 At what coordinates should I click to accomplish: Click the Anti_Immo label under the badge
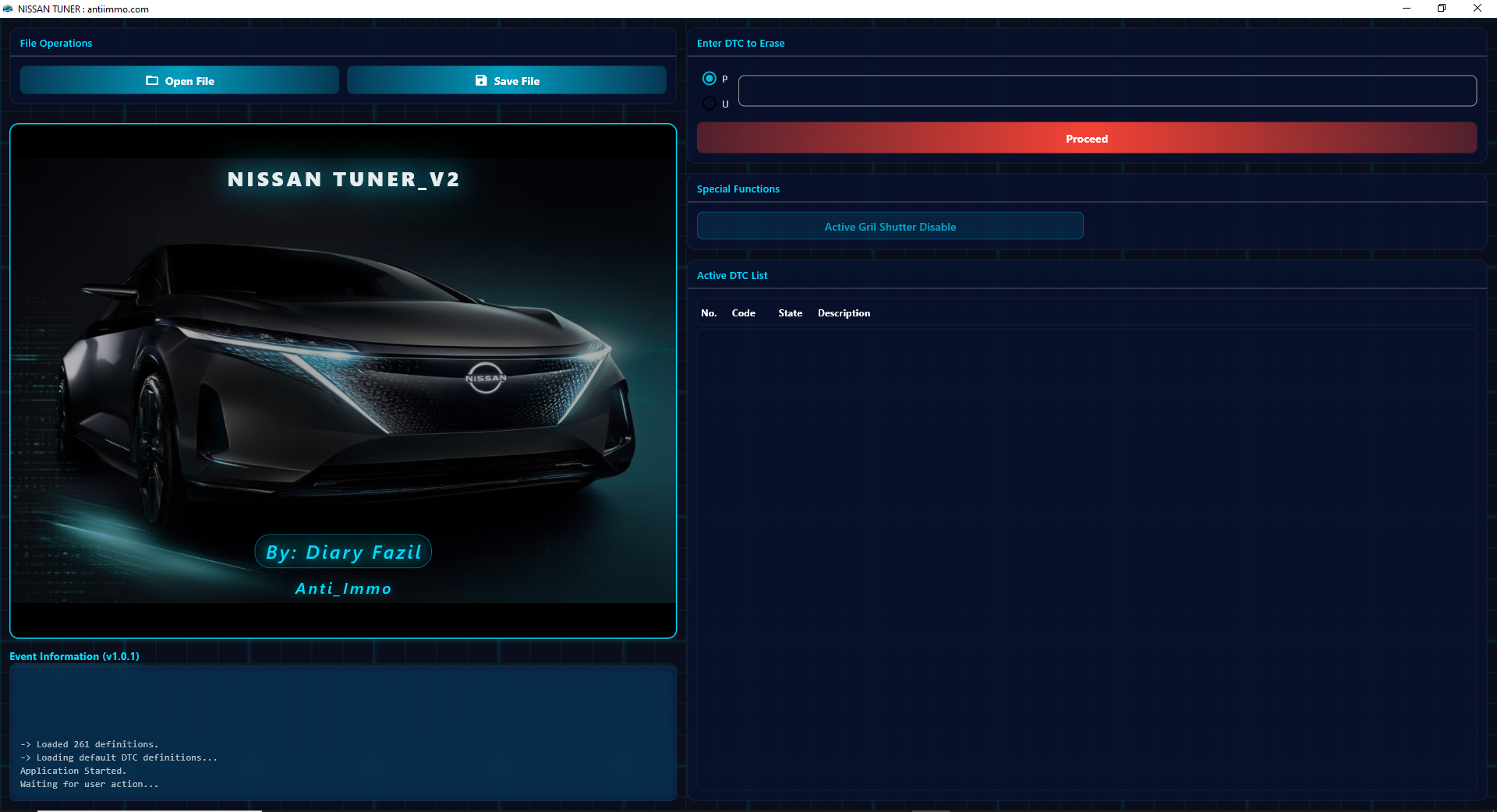click(343, 589)
